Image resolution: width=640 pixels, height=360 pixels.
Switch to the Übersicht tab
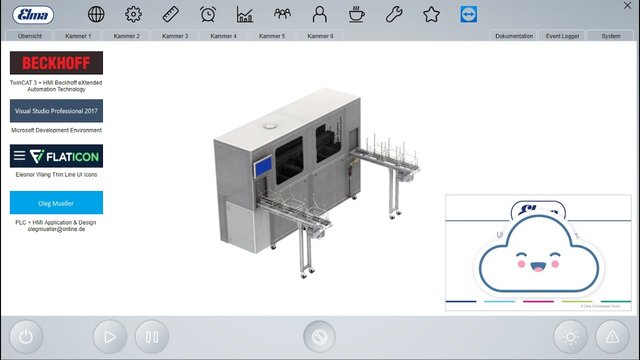tap(29, 36)
